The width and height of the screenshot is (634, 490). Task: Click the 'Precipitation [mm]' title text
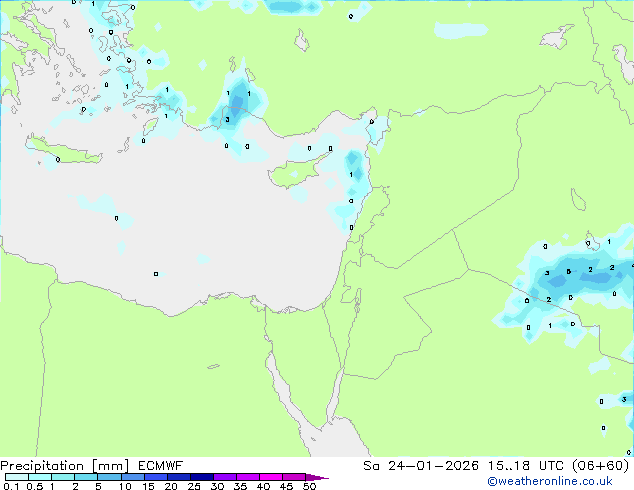click(65, 466)
